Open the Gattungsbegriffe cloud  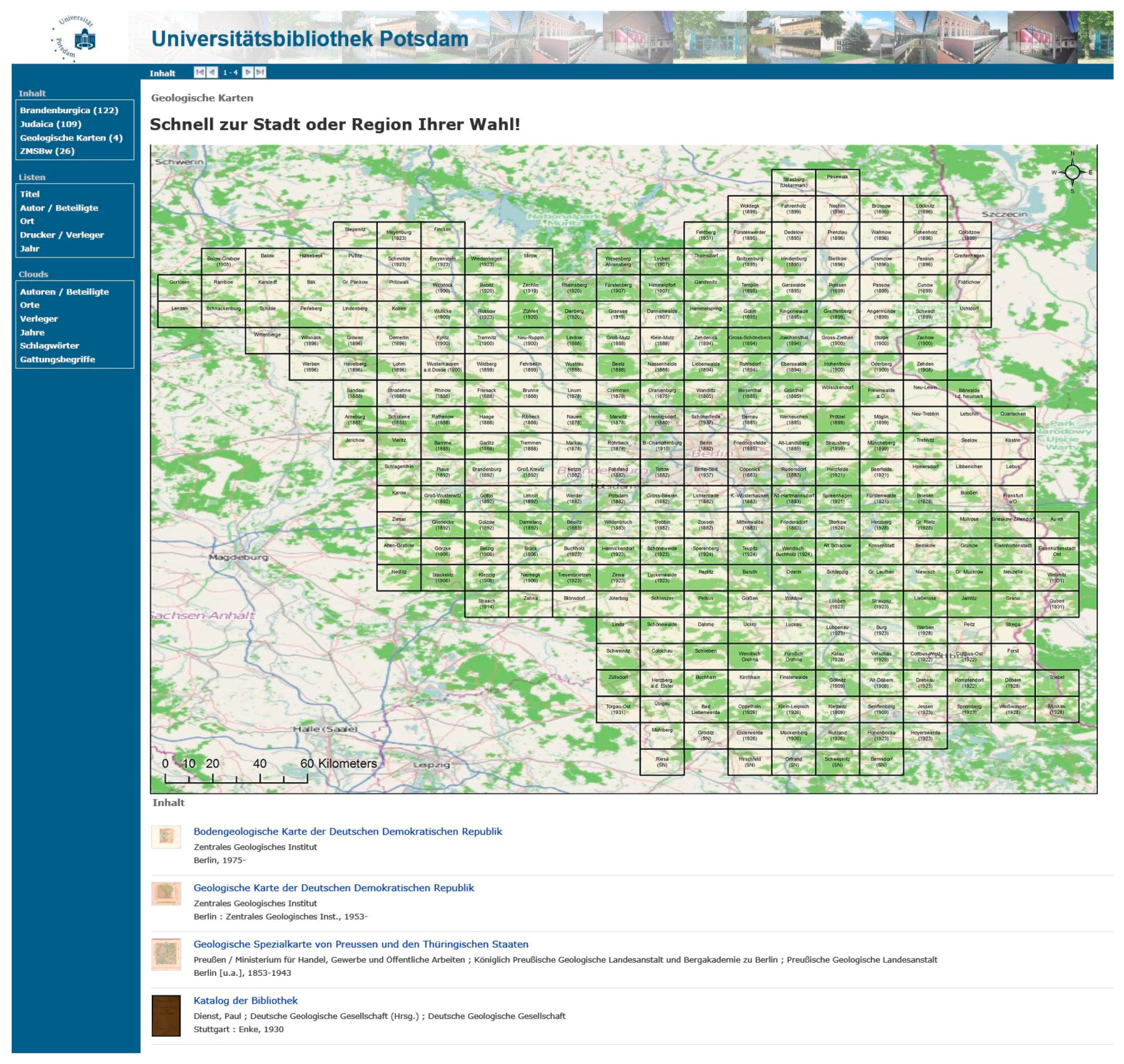coord(57,359)
